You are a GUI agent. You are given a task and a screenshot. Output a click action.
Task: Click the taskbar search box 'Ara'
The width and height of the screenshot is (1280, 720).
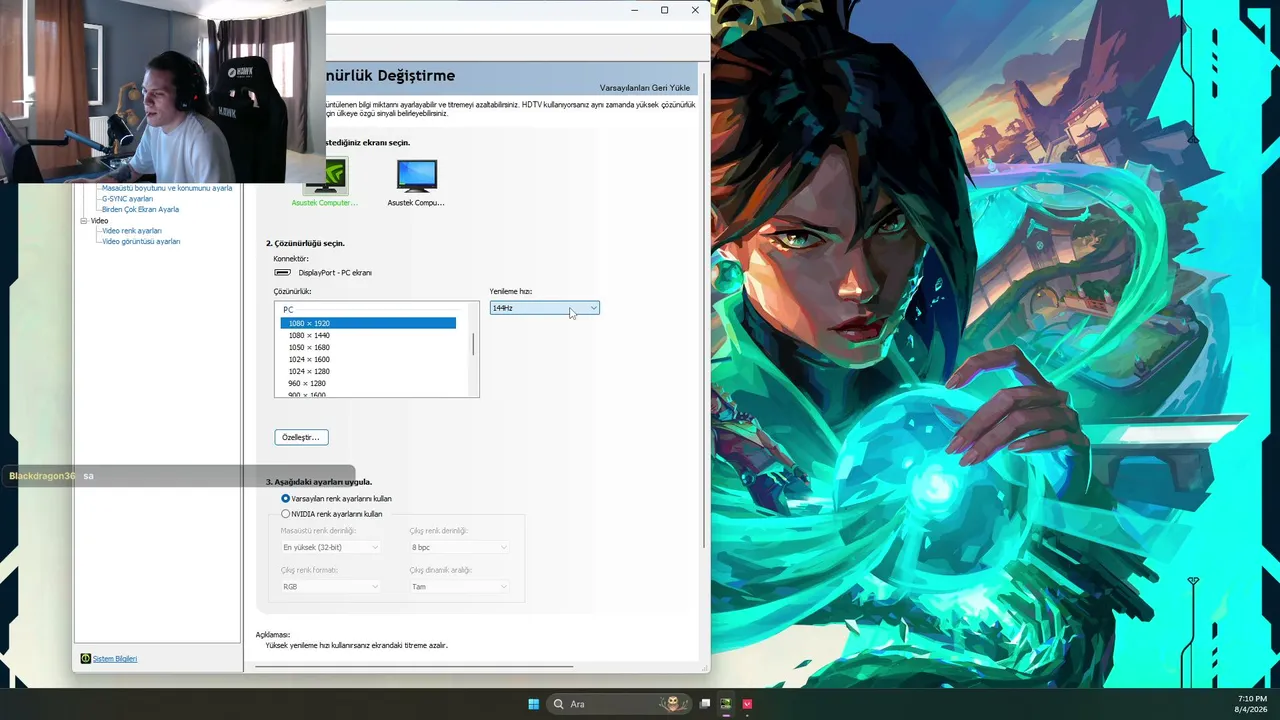click(x=620, y=704)
